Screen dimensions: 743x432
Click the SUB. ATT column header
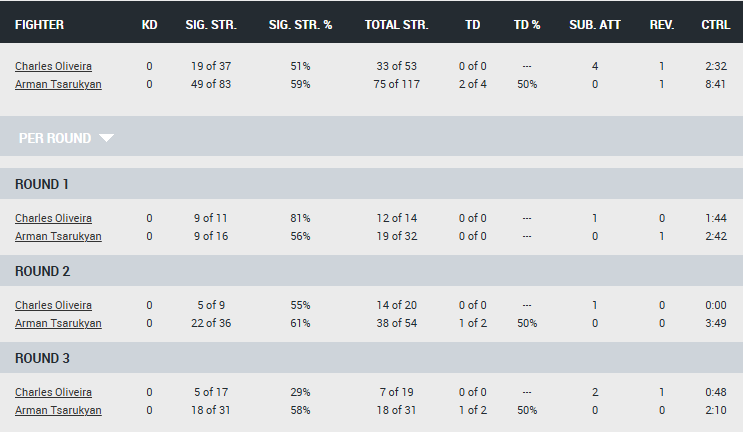point(595,25)
